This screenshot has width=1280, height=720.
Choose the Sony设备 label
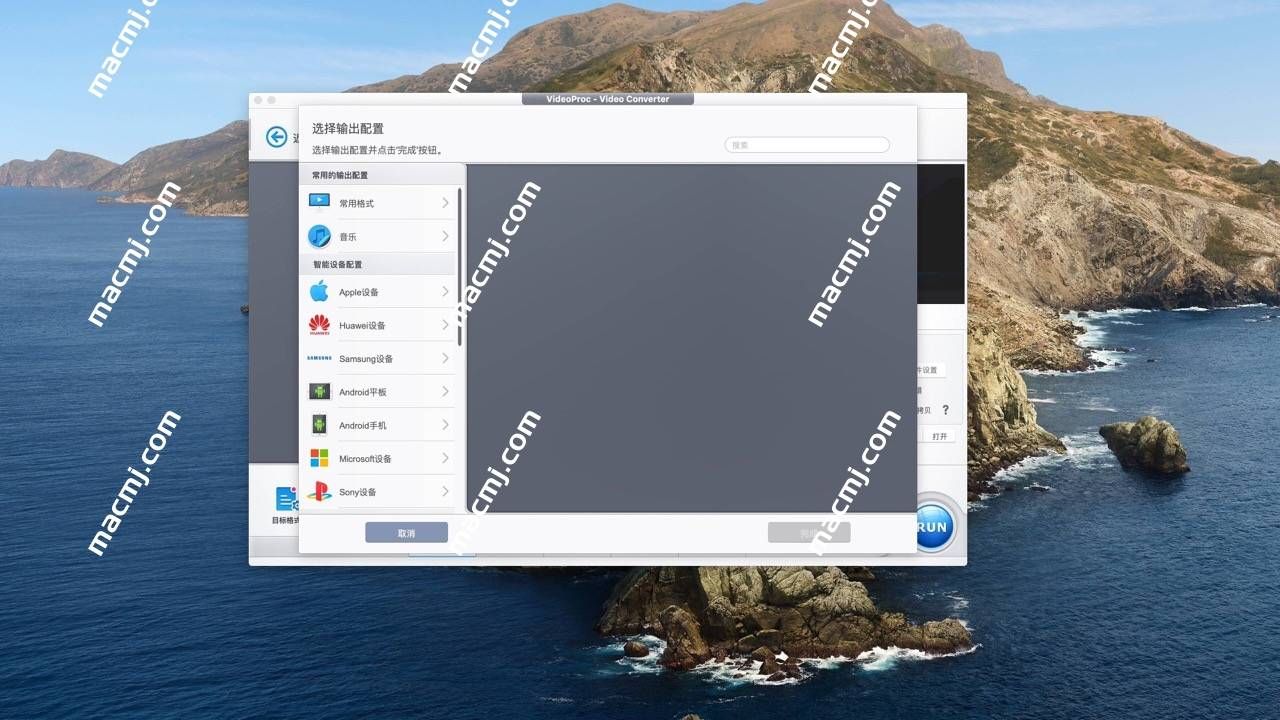tap(358, 492)
